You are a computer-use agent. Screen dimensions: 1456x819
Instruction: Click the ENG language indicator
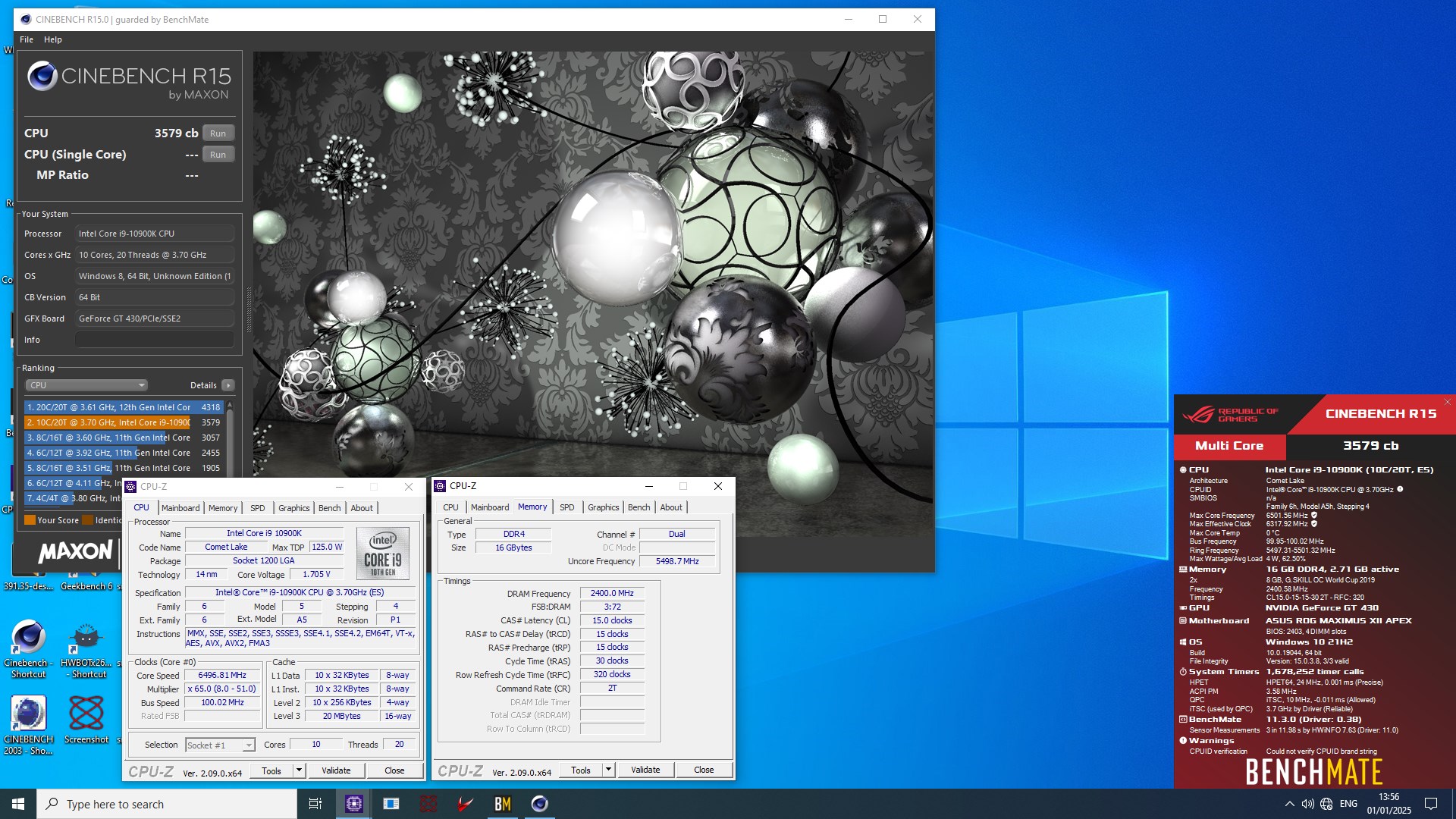pyautogui.click(x=1348, y=804)
